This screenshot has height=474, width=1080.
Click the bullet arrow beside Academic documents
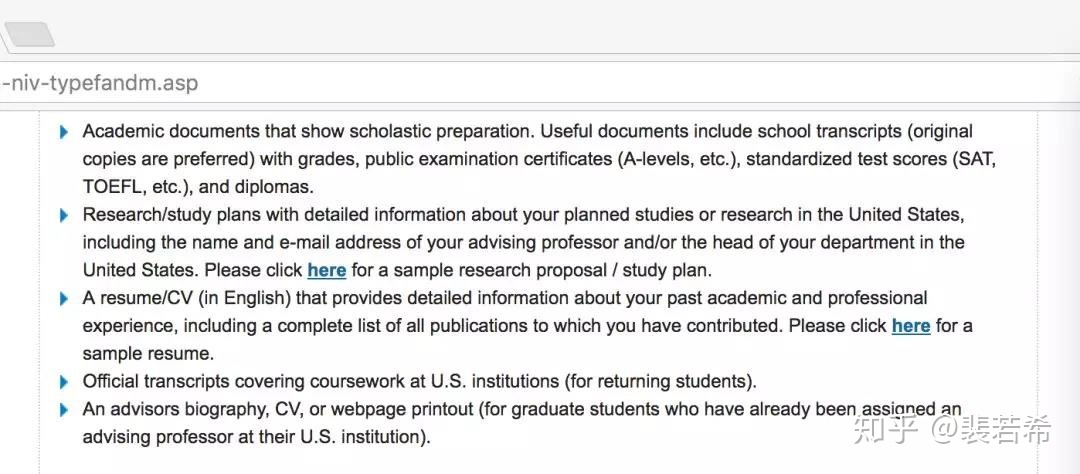click(x=64, y=132)
